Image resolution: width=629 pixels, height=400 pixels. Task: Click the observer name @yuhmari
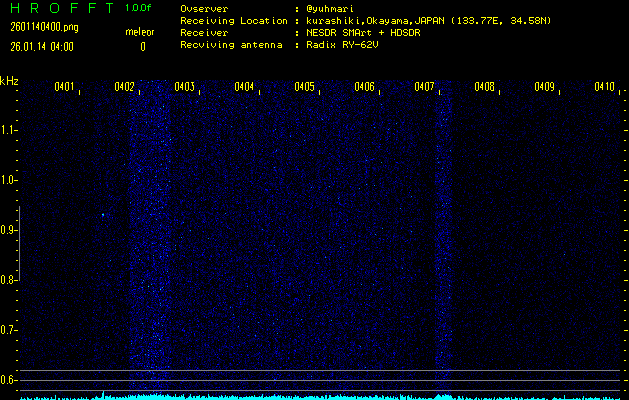click(x=330, y=9)
